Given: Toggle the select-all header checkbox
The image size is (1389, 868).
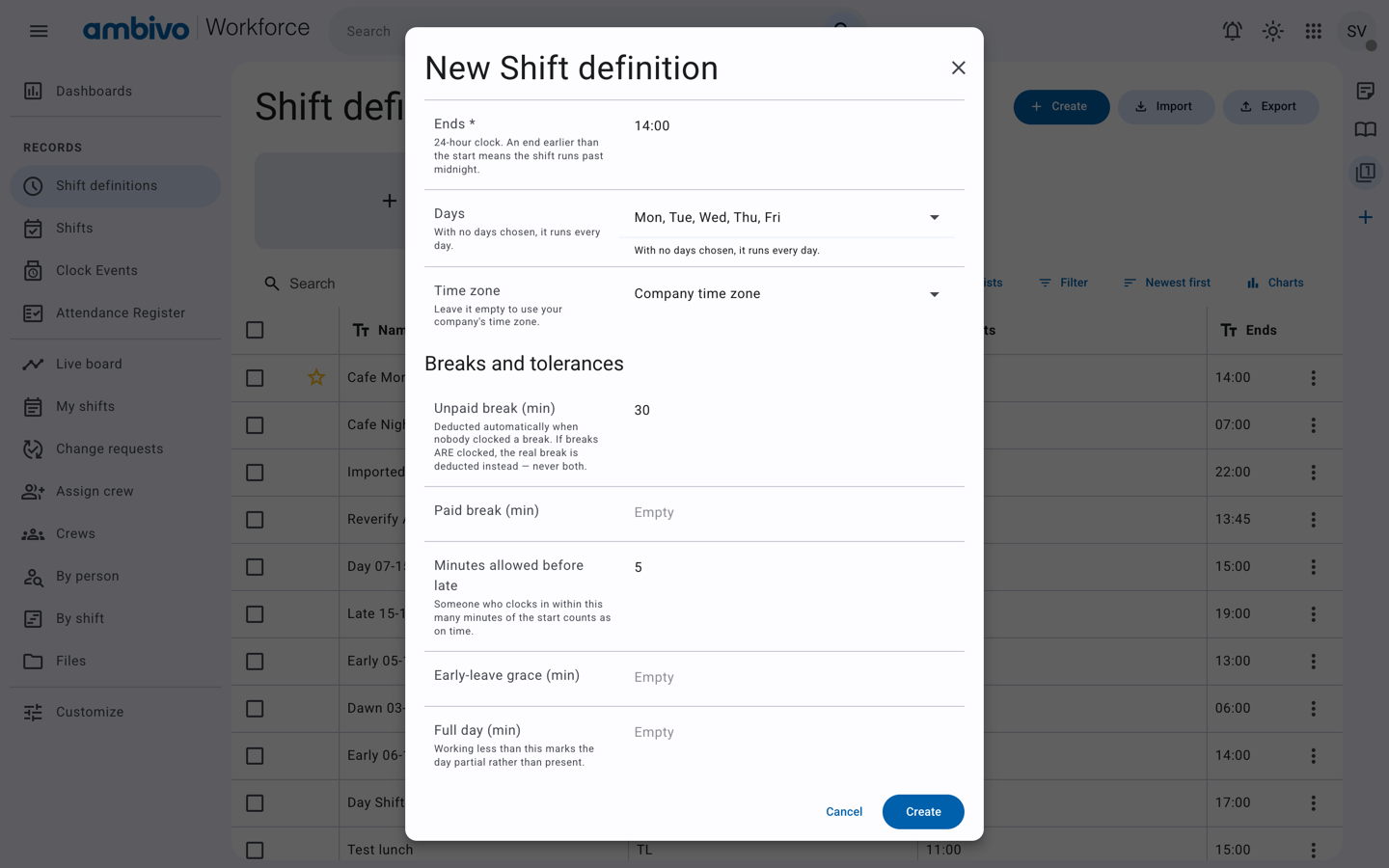Looking at the screenshot, I should coord(255,330).
